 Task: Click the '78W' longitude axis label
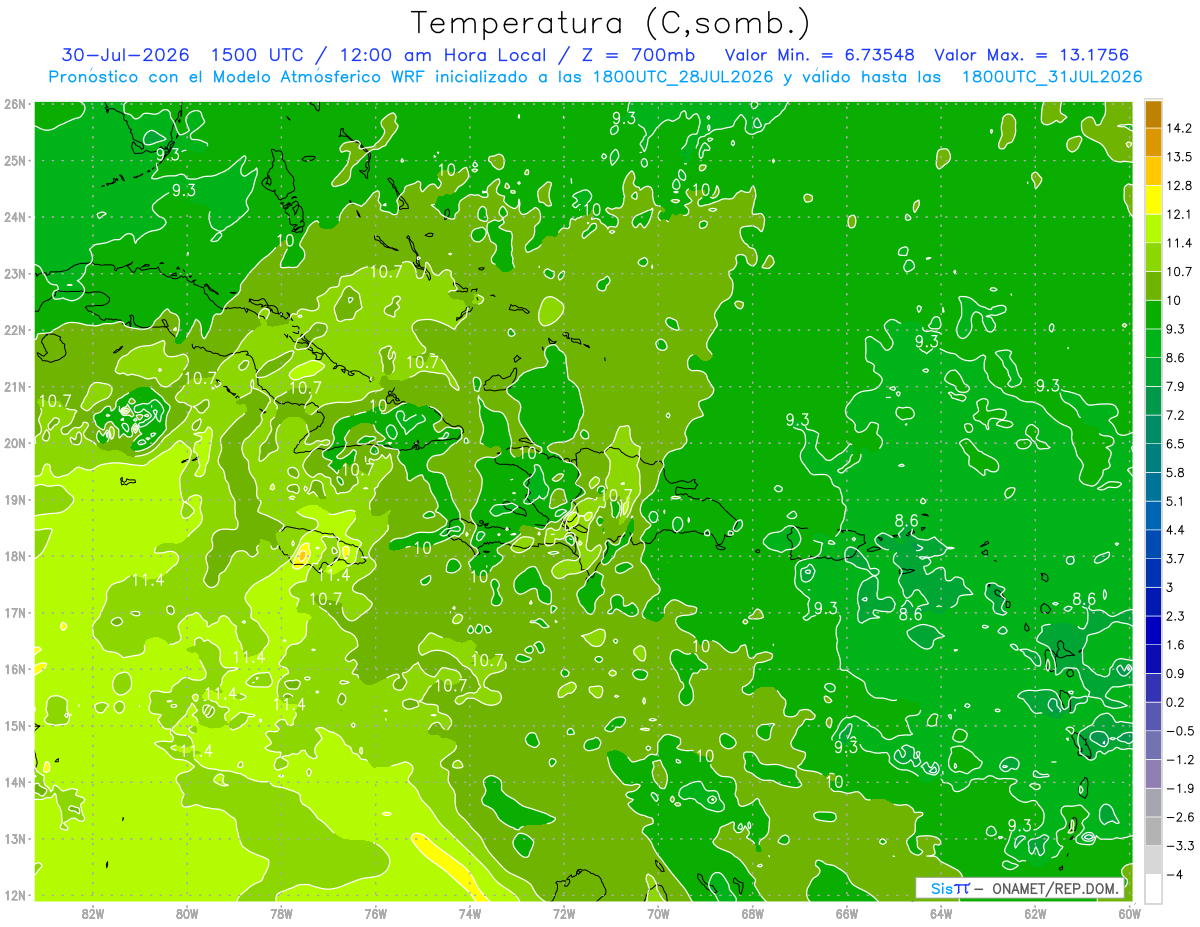[x=281, y=913]
